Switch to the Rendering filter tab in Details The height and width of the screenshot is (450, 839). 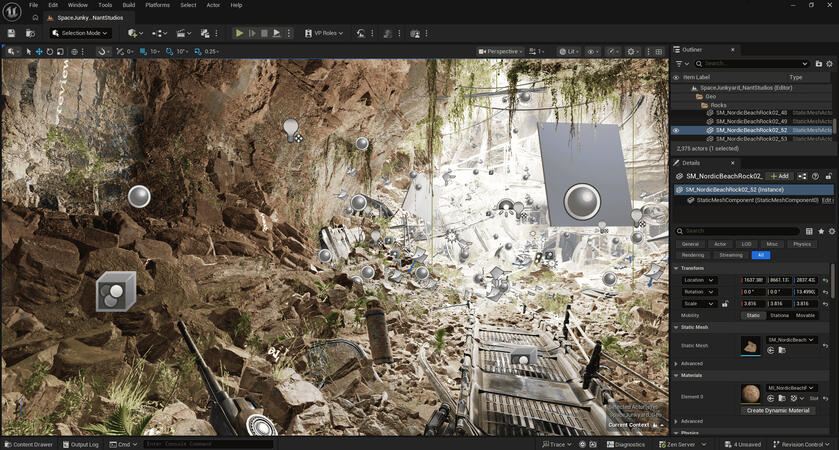[x=692, y=255]
